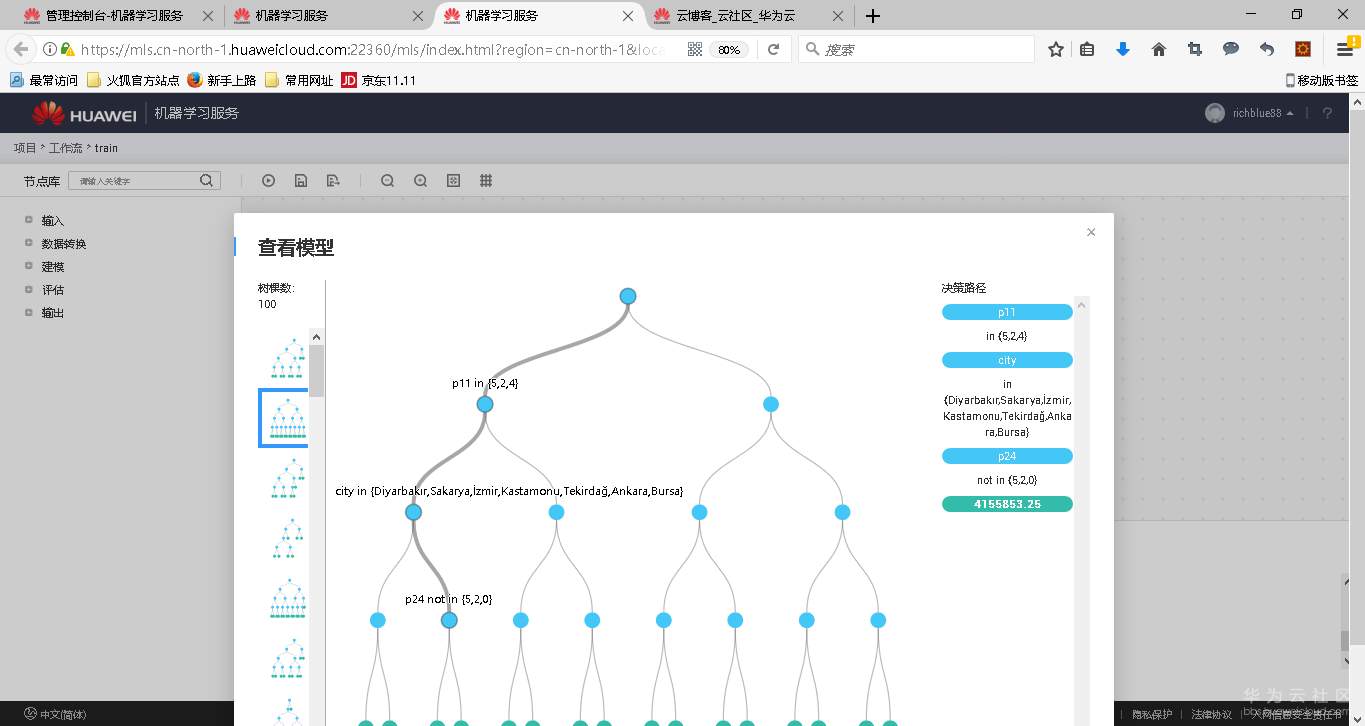
Task: Go to 项目 in the breadcrumb
Action: click(25, 148)
